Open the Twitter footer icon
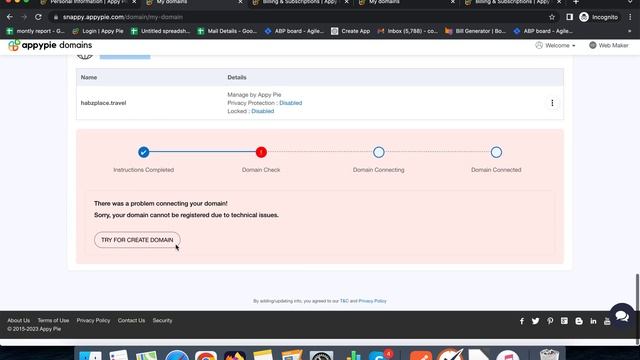Image resolution: width=640 pixels, height=360 pixels. coord(536,321)
